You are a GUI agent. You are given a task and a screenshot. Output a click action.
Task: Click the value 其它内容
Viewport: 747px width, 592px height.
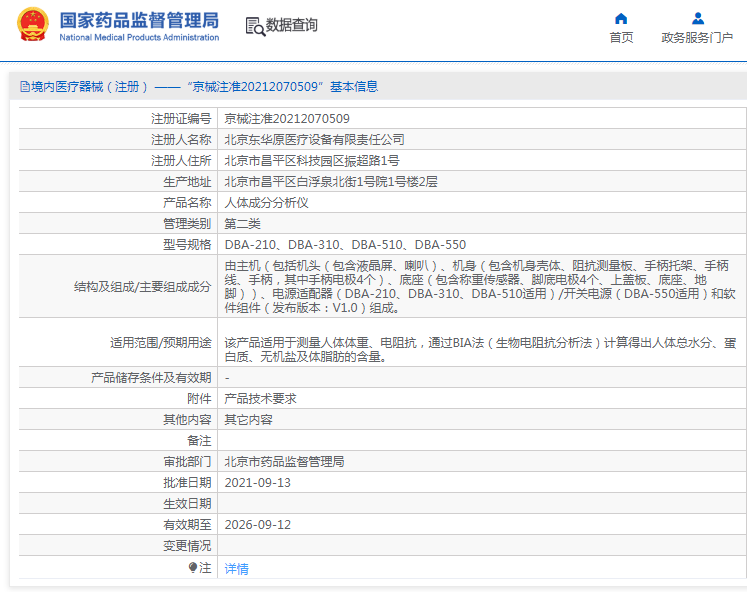[248, 420]
